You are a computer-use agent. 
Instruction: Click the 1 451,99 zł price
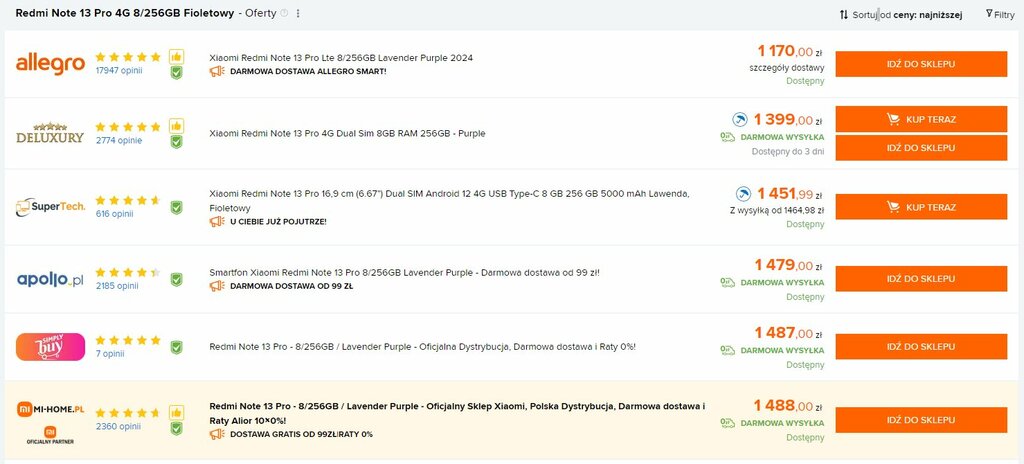(x=791, y=193)
